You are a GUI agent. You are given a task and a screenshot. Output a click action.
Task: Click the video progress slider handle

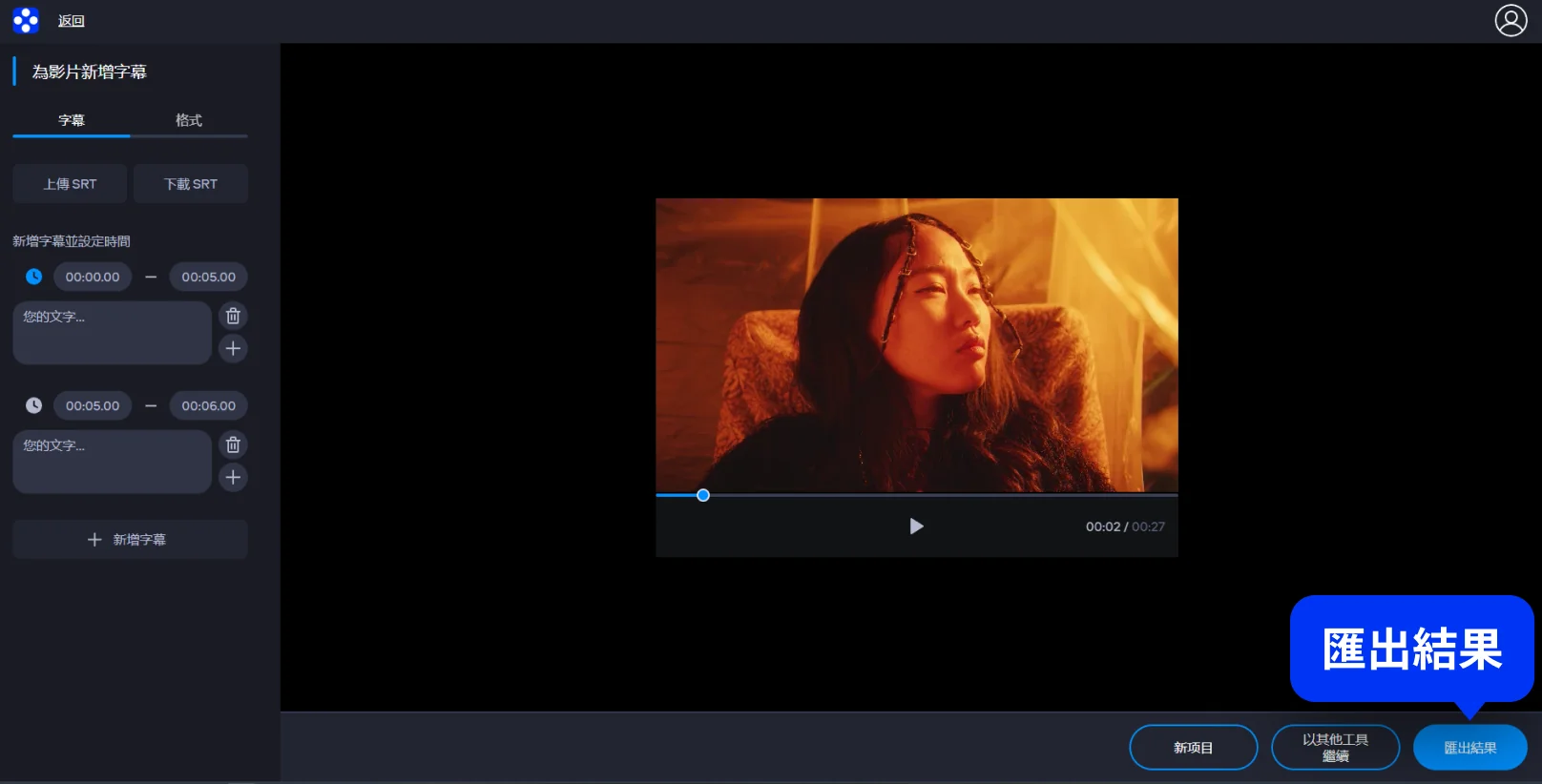click(703, 495)
